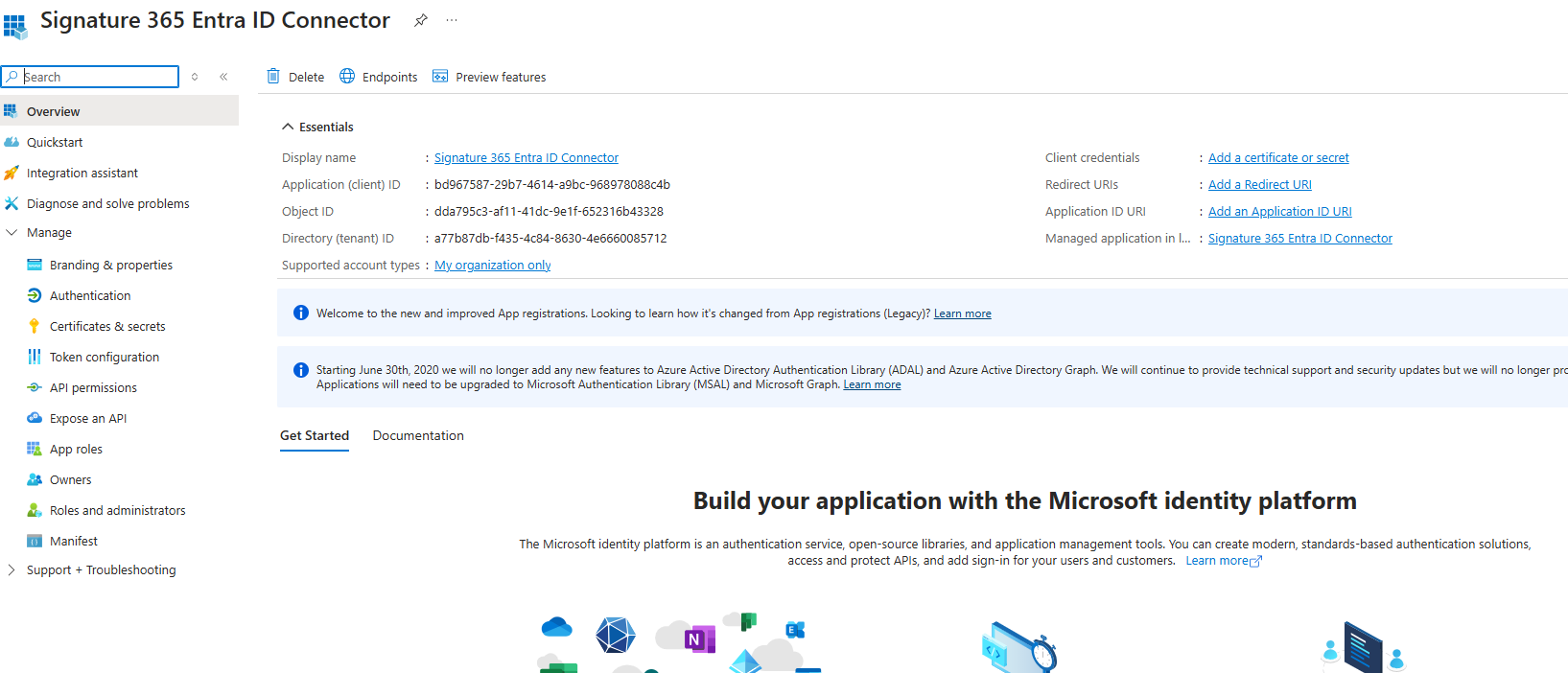
Task: Click My organization only link
Action: 493,265
